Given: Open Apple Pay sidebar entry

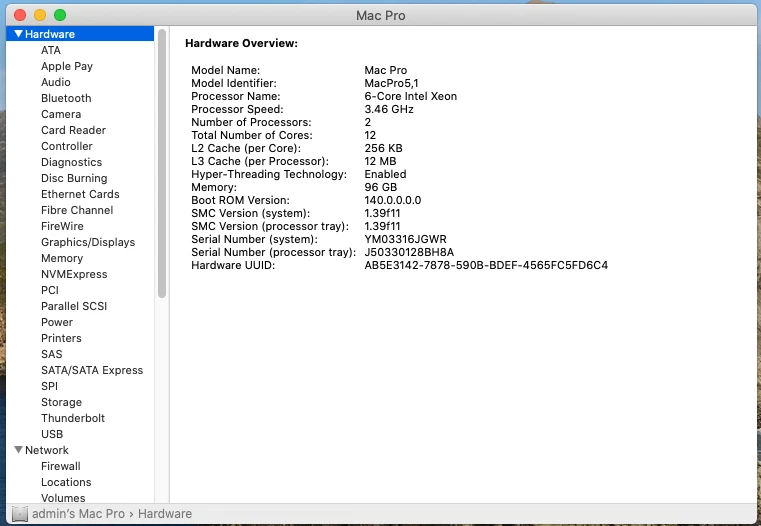Looking at the screenshot, I should (x=66, y=66).
